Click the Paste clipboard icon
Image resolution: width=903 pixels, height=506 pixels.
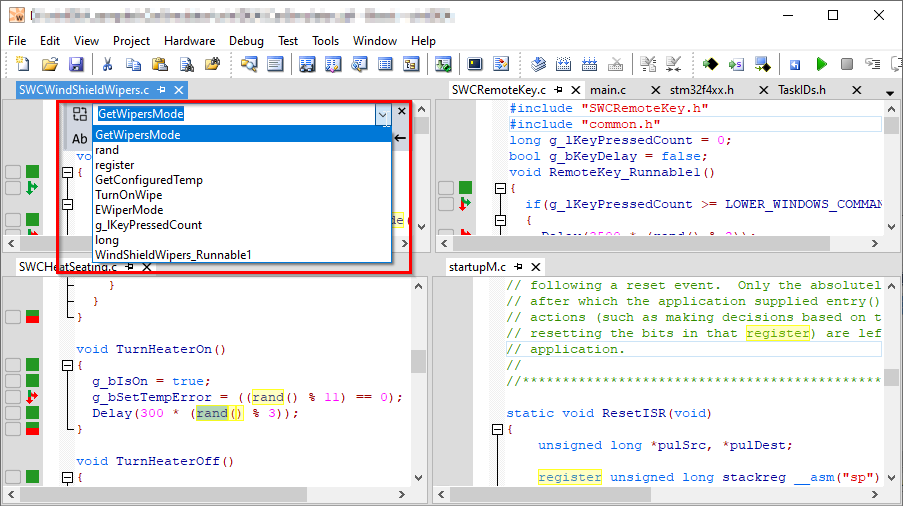coord(159,65)
